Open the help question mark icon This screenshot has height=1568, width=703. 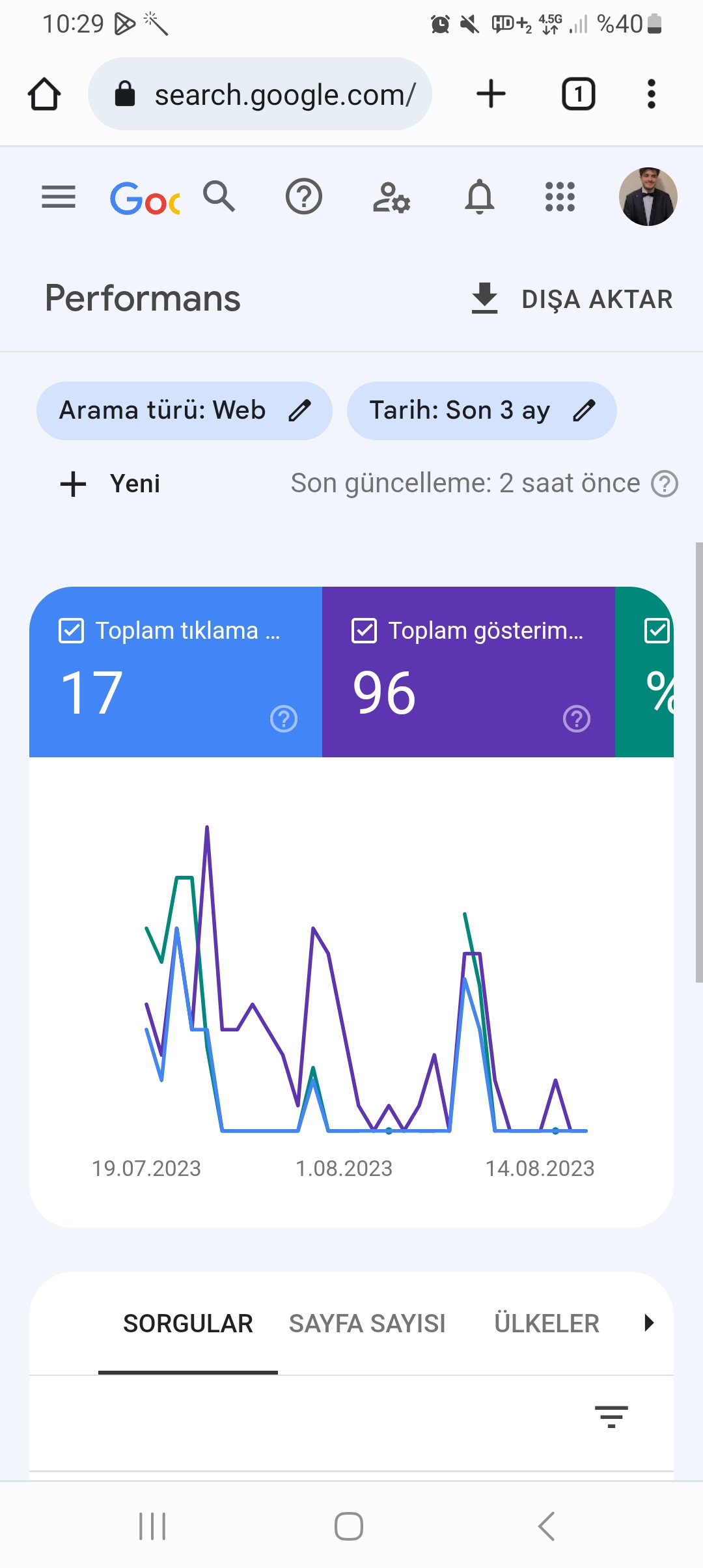304,197
